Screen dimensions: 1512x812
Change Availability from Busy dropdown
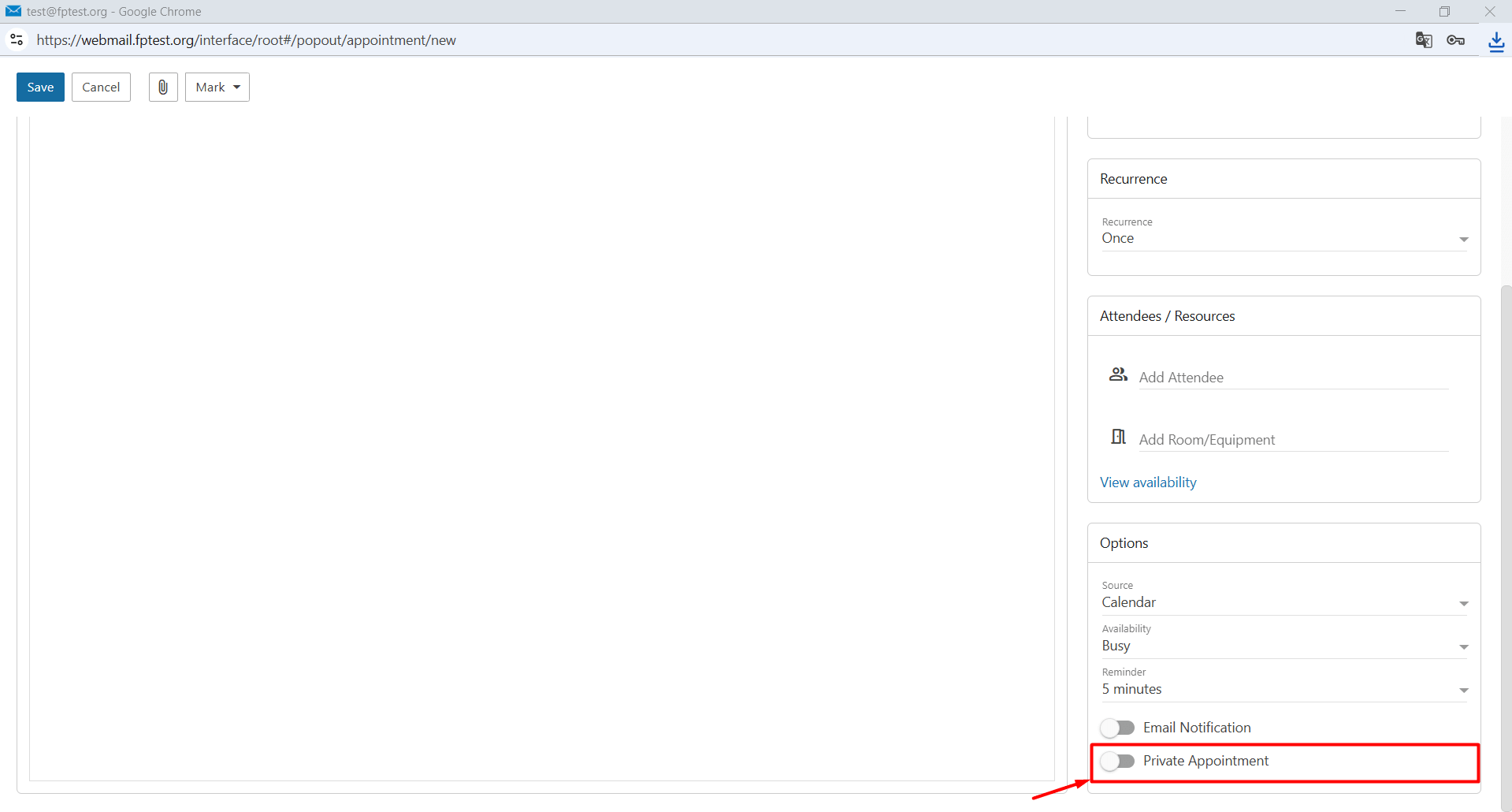[x=1284, y=646]
